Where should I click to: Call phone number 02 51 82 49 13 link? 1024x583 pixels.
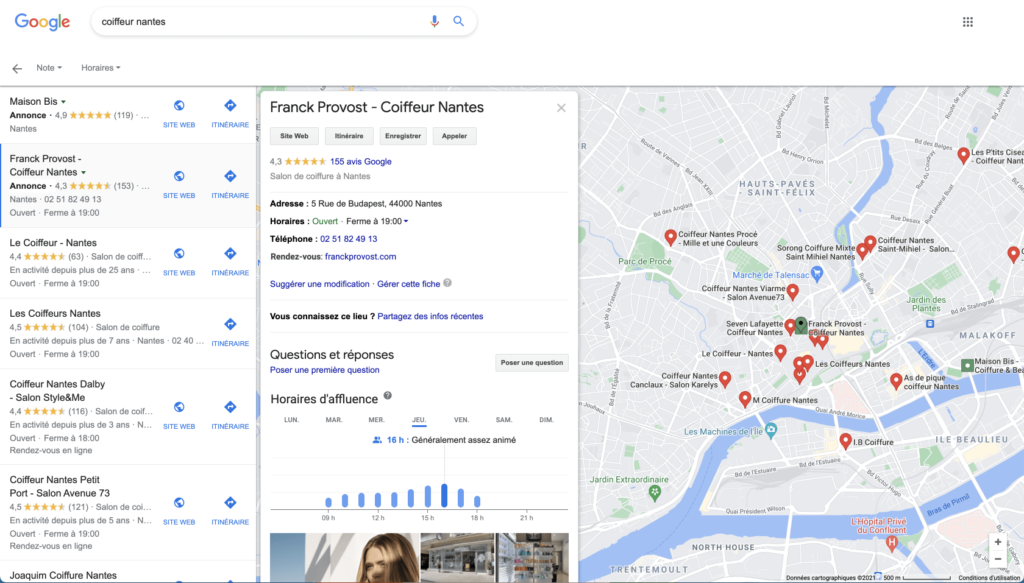point(348,239)
